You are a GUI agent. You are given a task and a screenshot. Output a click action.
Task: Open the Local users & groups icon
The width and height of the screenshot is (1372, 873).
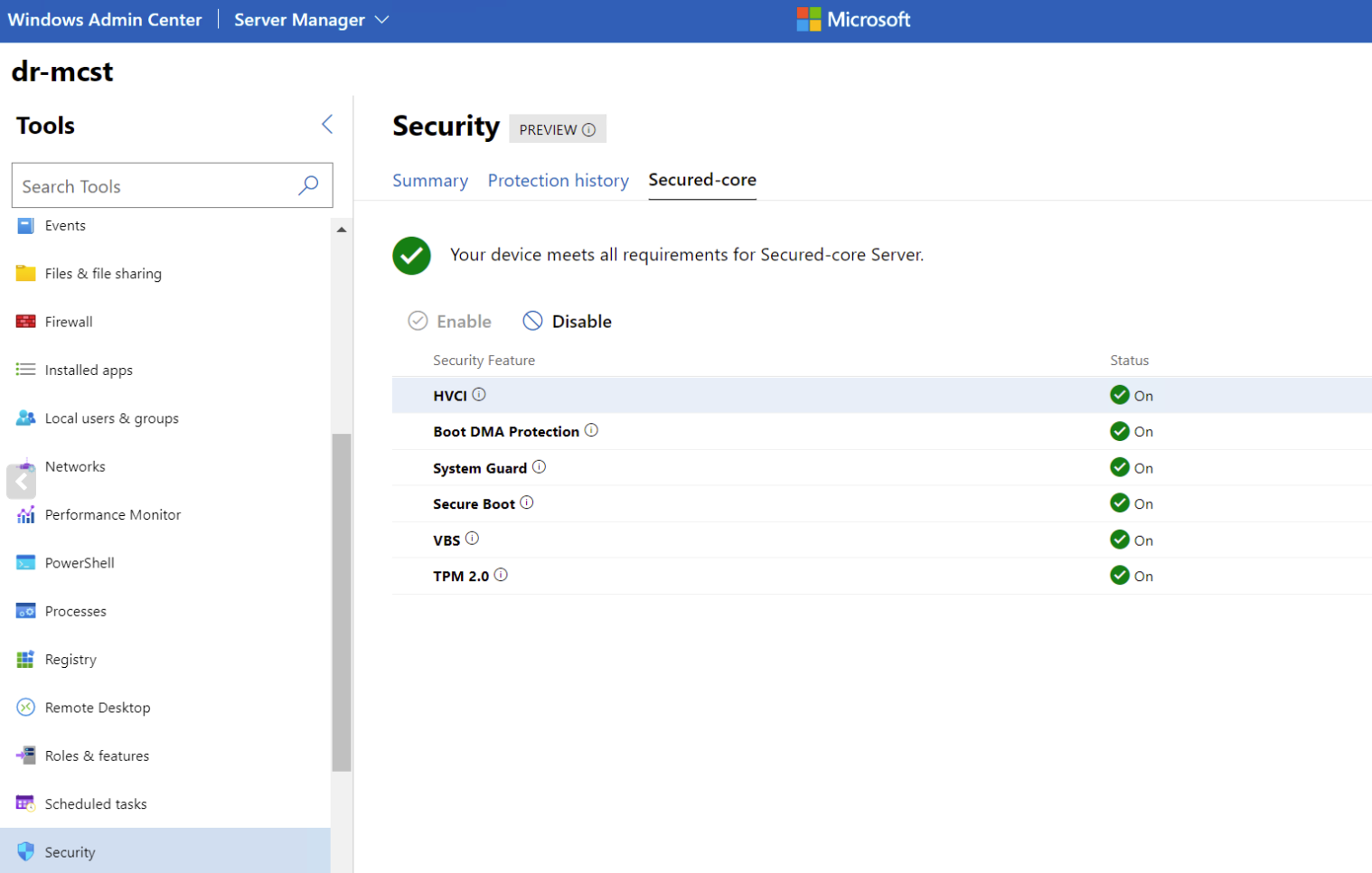pos(25,418)
